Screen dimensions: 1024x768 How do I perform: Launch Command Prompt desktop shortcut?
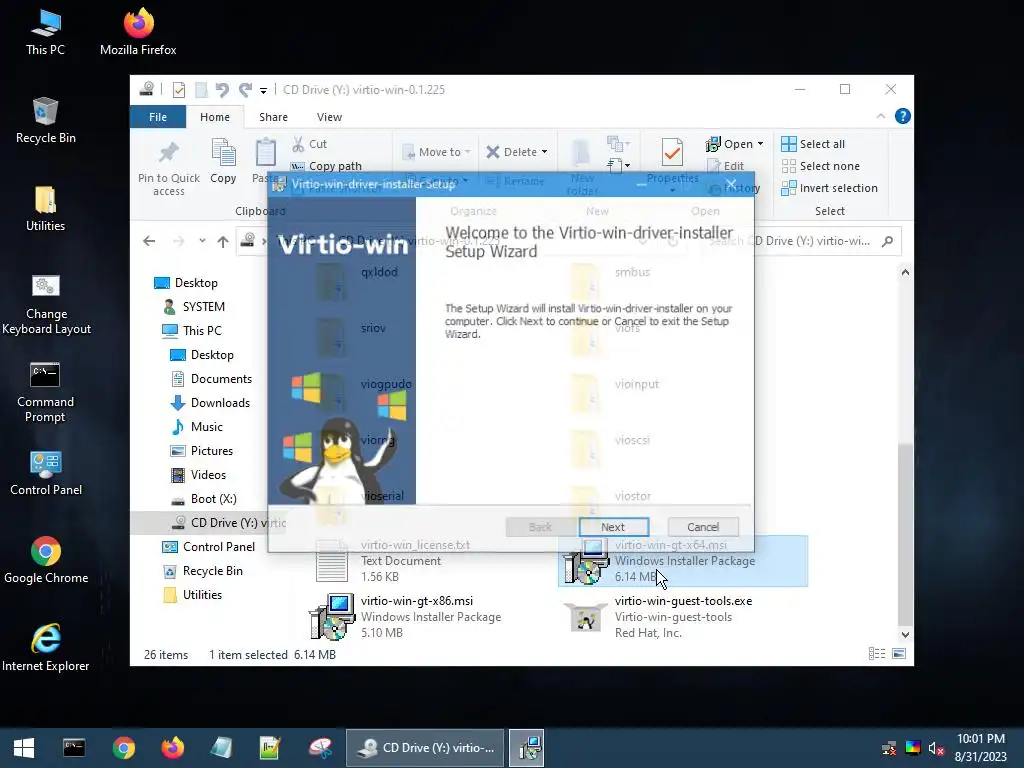[45, 392]
